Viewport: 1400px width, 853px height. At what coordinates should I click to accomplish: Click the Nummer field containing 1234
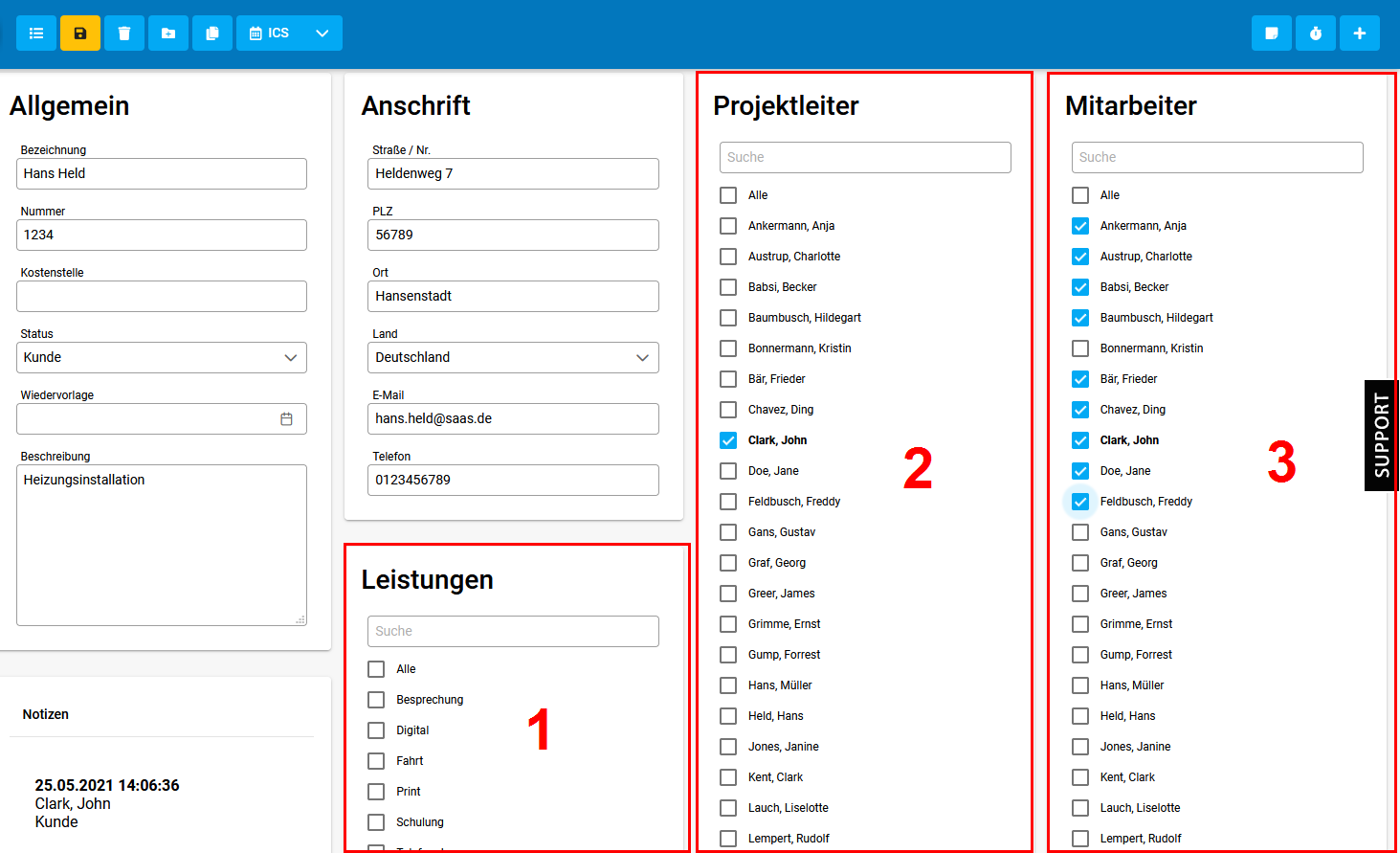(162, 235)
